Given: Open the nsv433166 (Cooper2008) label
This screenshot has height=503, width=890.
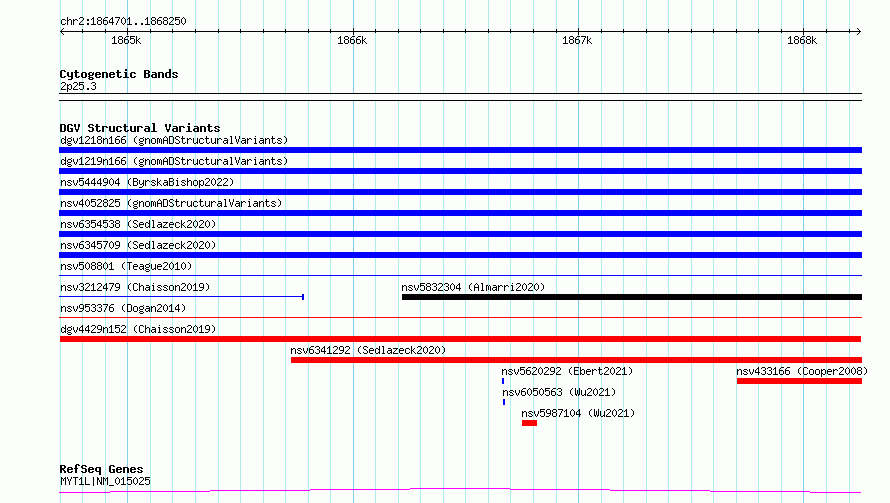Looking at the screenshot, I should (x=802, y=371).
